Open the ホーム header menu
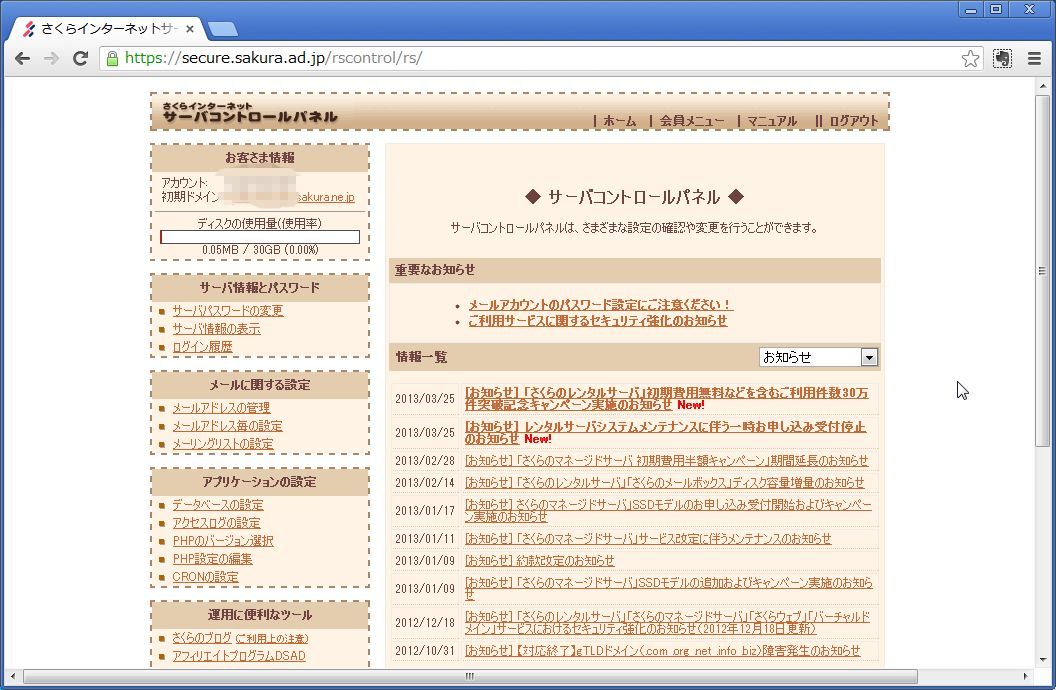Image resolution: width=1056 pixels, height=690 pixels. pyautogui.click(x=620, y=121)
